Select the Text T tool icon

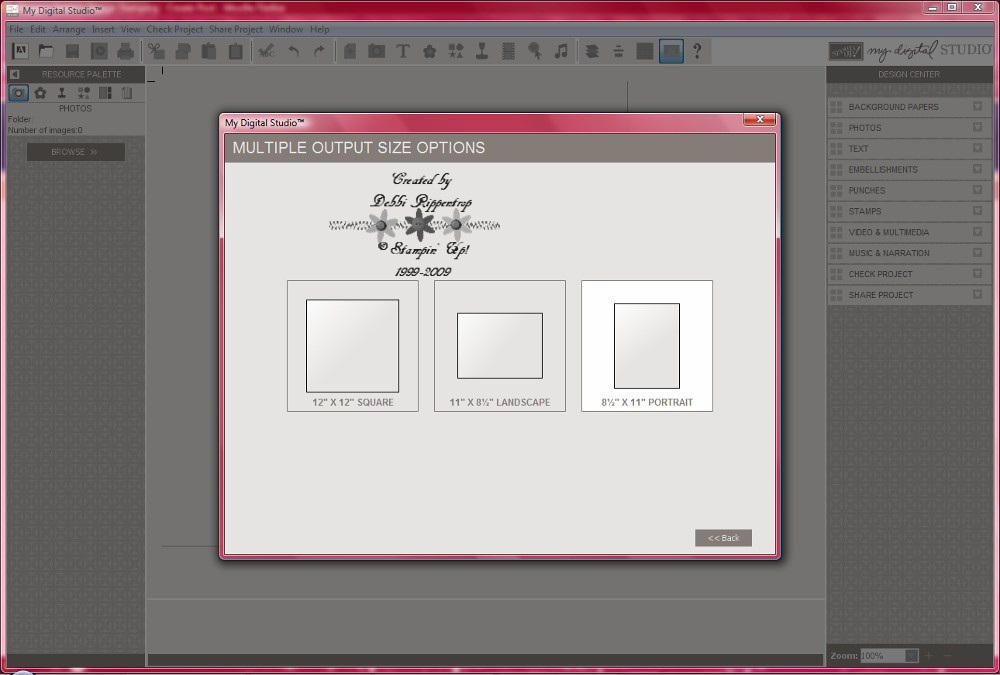tap(402, 51)
